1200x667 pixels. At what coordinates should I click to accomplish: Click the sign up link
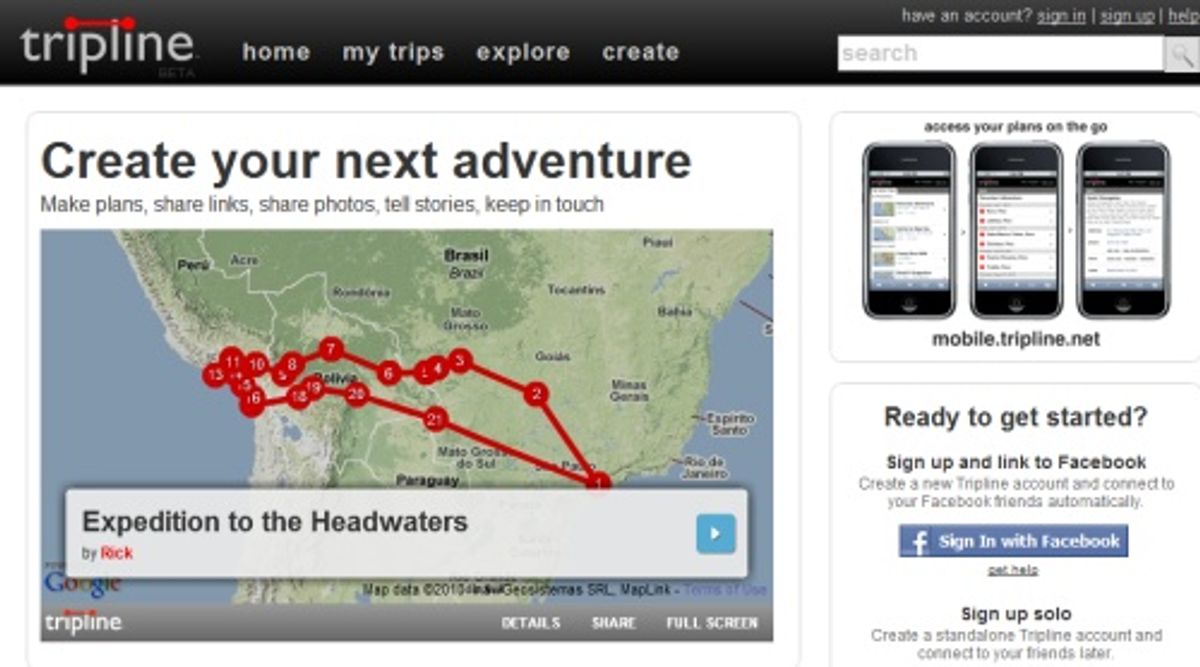pyautogui.click(x=1127, y=16)
